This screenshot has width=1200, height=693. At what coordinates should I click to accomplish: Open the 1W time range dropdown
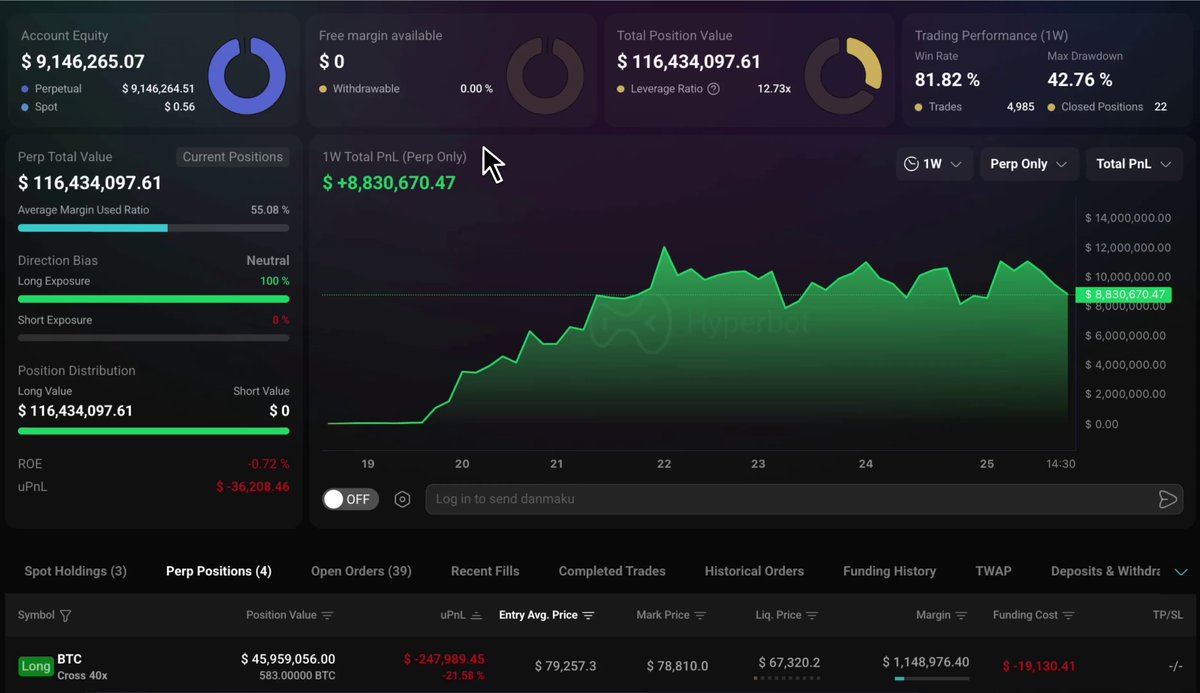point(934,164)
